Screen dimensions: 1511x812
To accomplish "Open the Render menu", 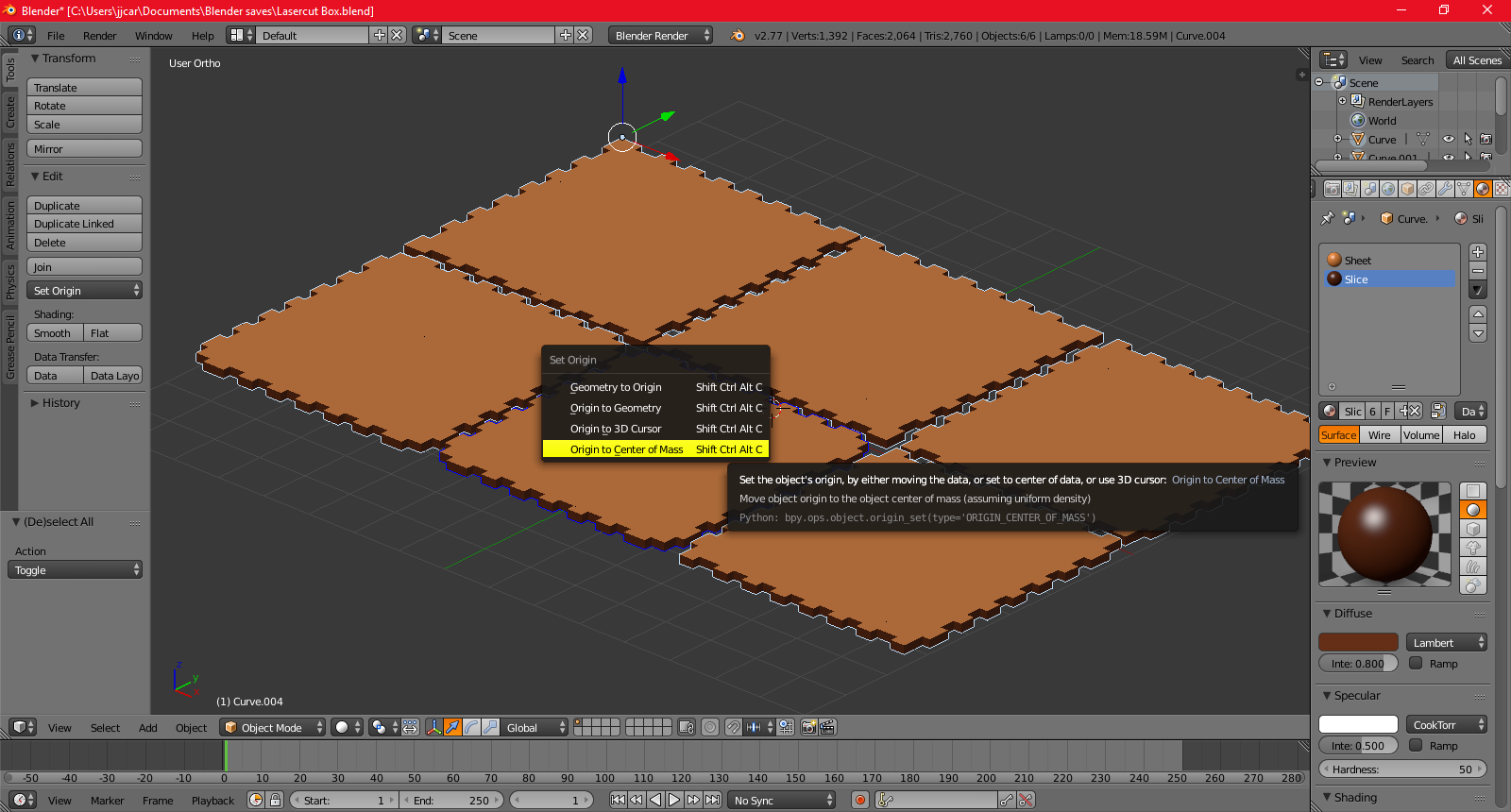I will point(99,36).
